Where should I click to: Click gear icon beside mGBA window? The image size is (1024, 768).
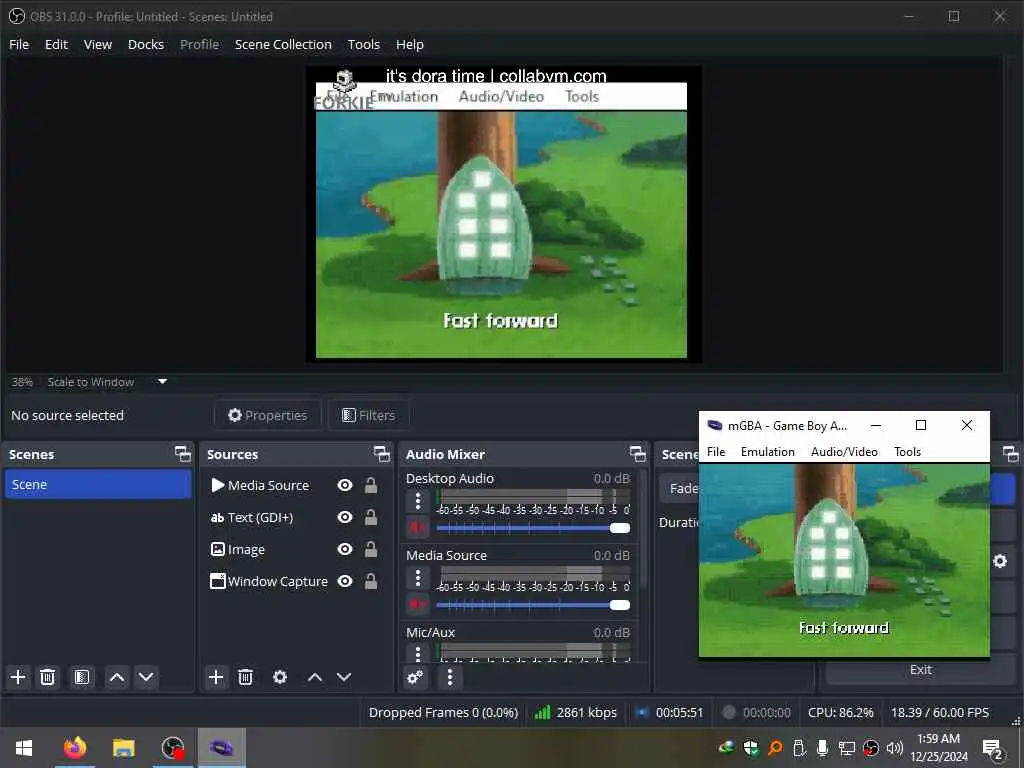[x=1000, y=561]
